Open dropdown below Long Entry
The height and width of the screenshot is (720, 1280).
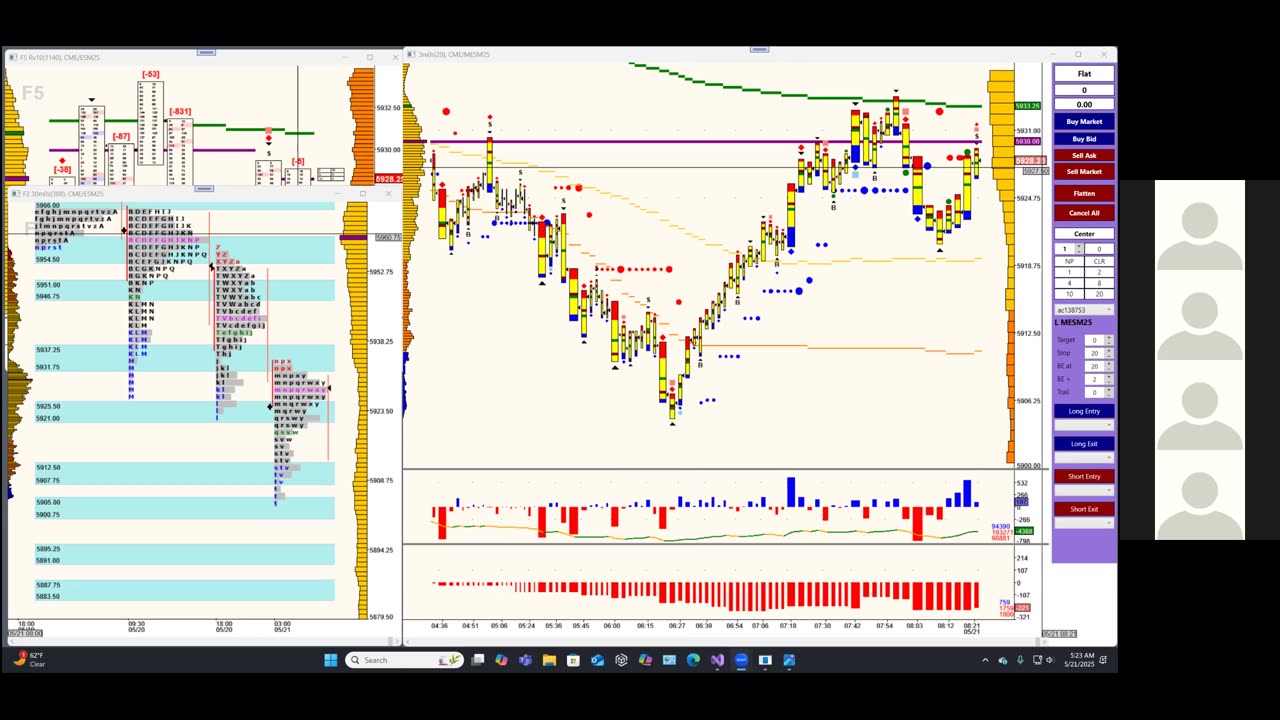[1084, 425]
